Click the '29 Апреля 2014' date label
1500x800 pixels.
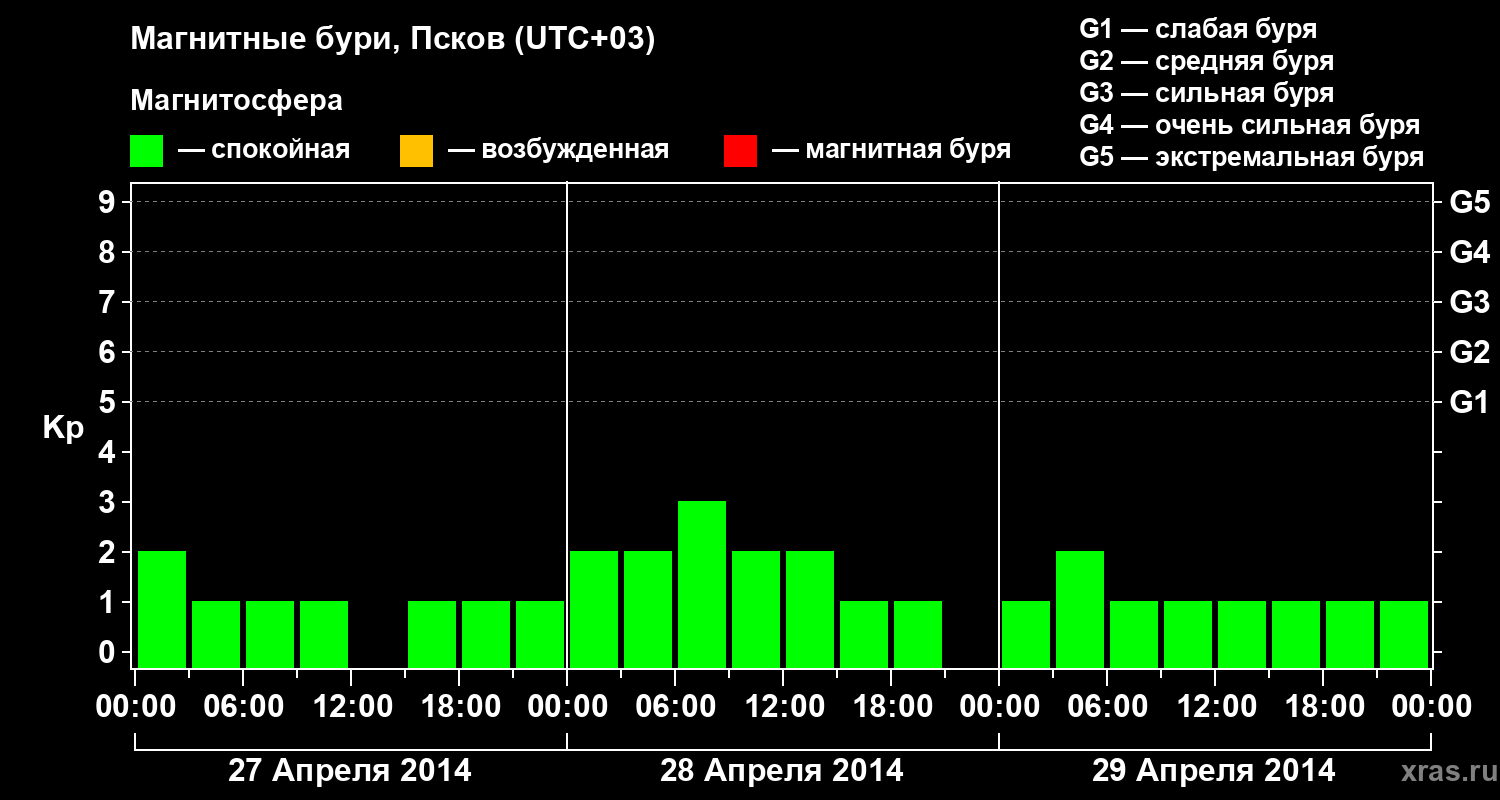coord(1214,771)
